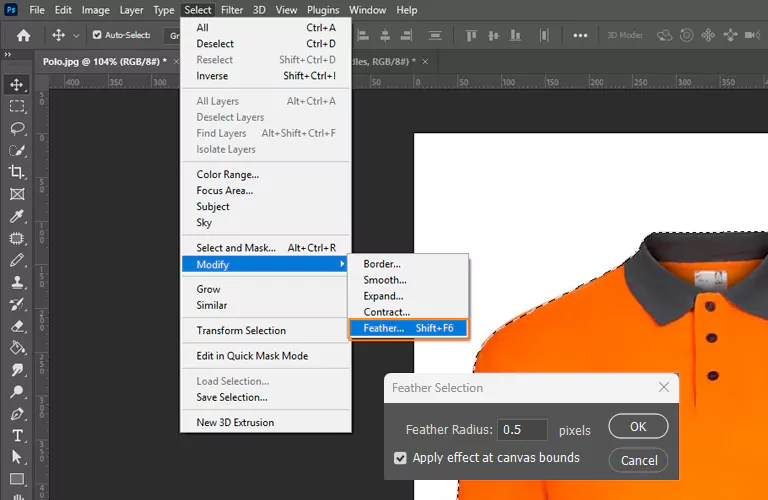Click the 3D pan icon
Image resolution: width=768 pixels, height=500 pixels.
pyautogui.click(x=708, y=35)
